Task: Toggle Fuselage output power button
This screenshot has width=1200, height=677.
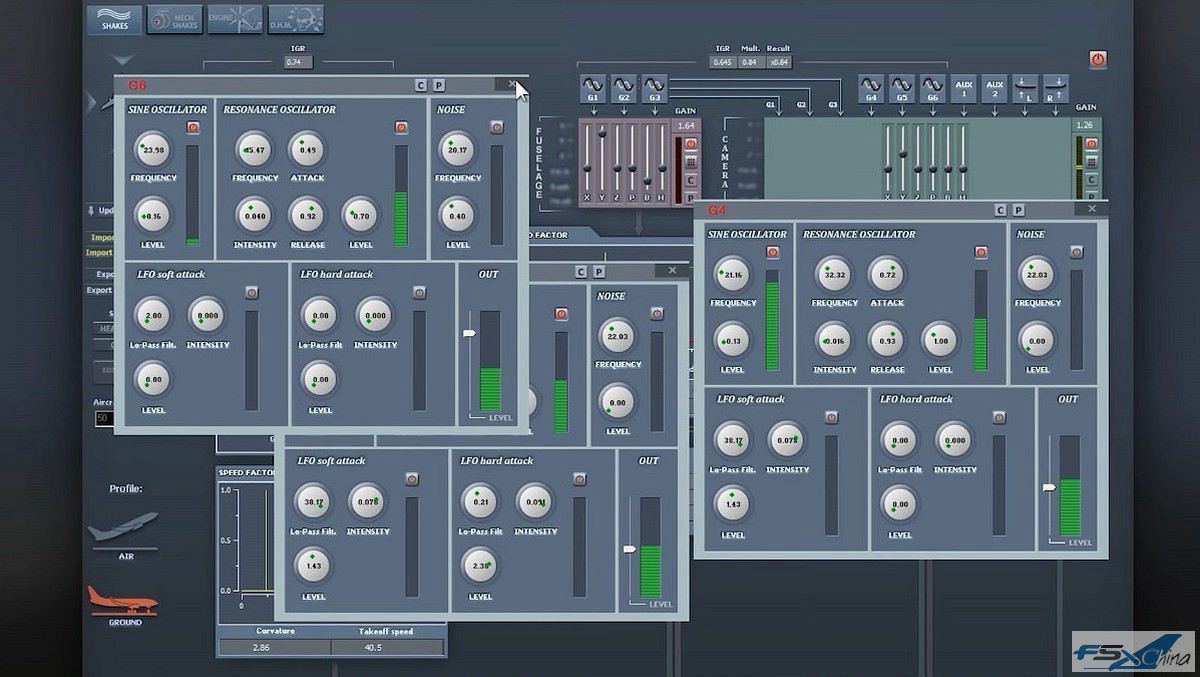Action: [690, 144]
